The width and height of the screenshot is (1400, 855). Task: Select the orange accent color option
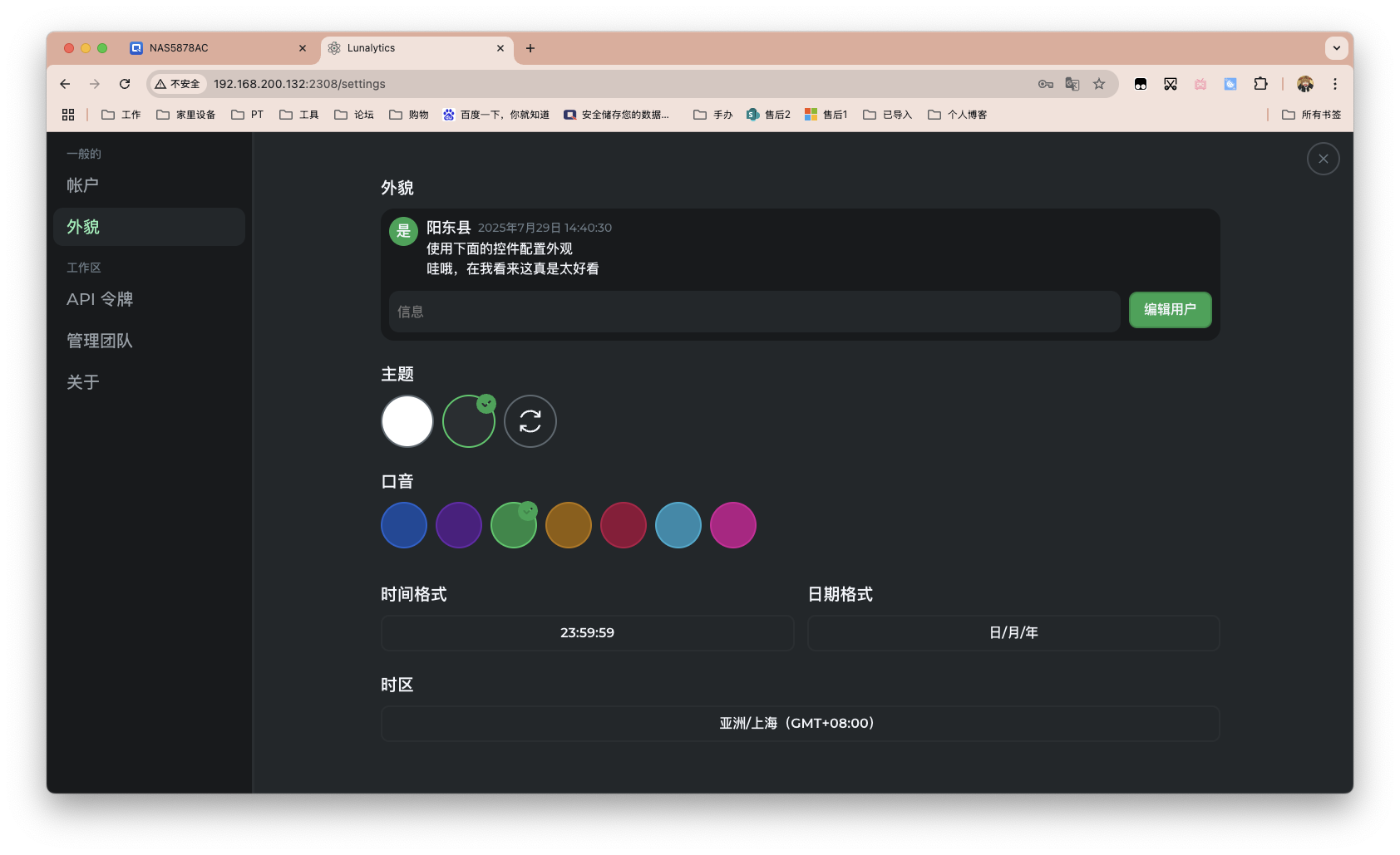tap(569, 524)
